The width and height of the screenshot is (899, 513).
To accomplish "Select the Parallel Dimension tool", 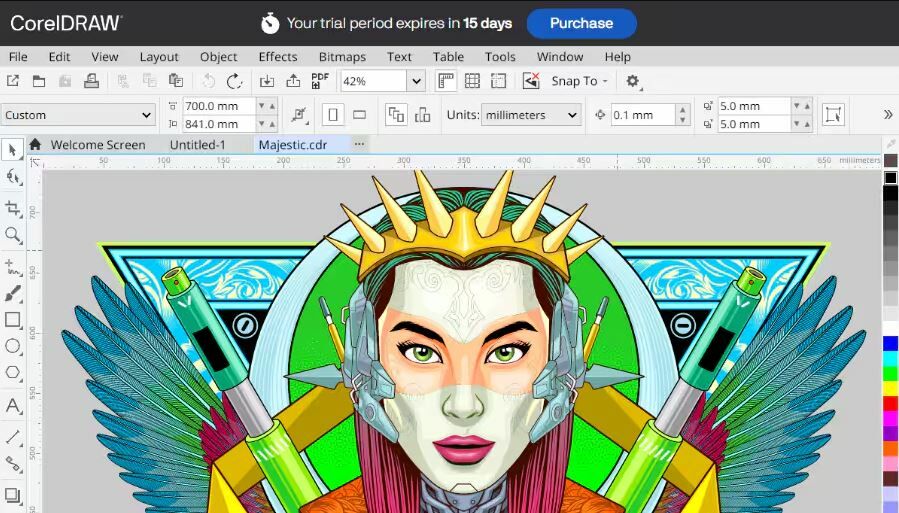I will coord(12,437).
